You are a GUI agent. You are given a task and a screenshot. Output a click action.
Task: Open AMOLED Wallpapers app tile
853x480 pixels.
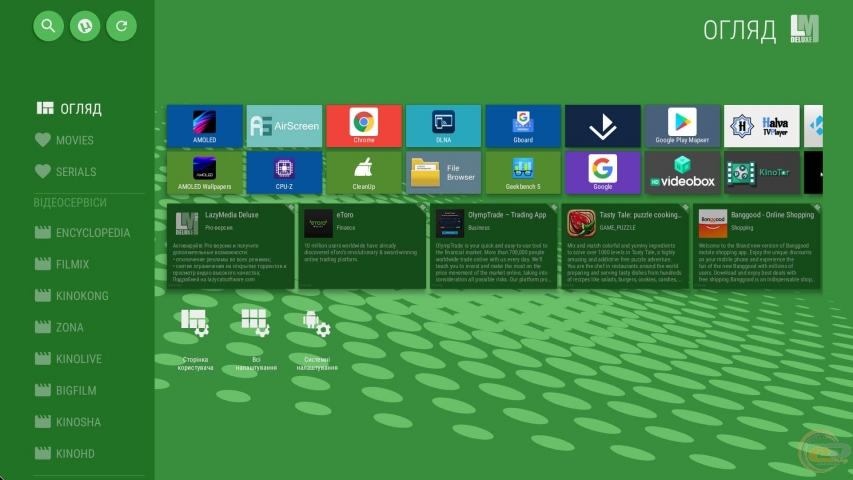point(205,173)
